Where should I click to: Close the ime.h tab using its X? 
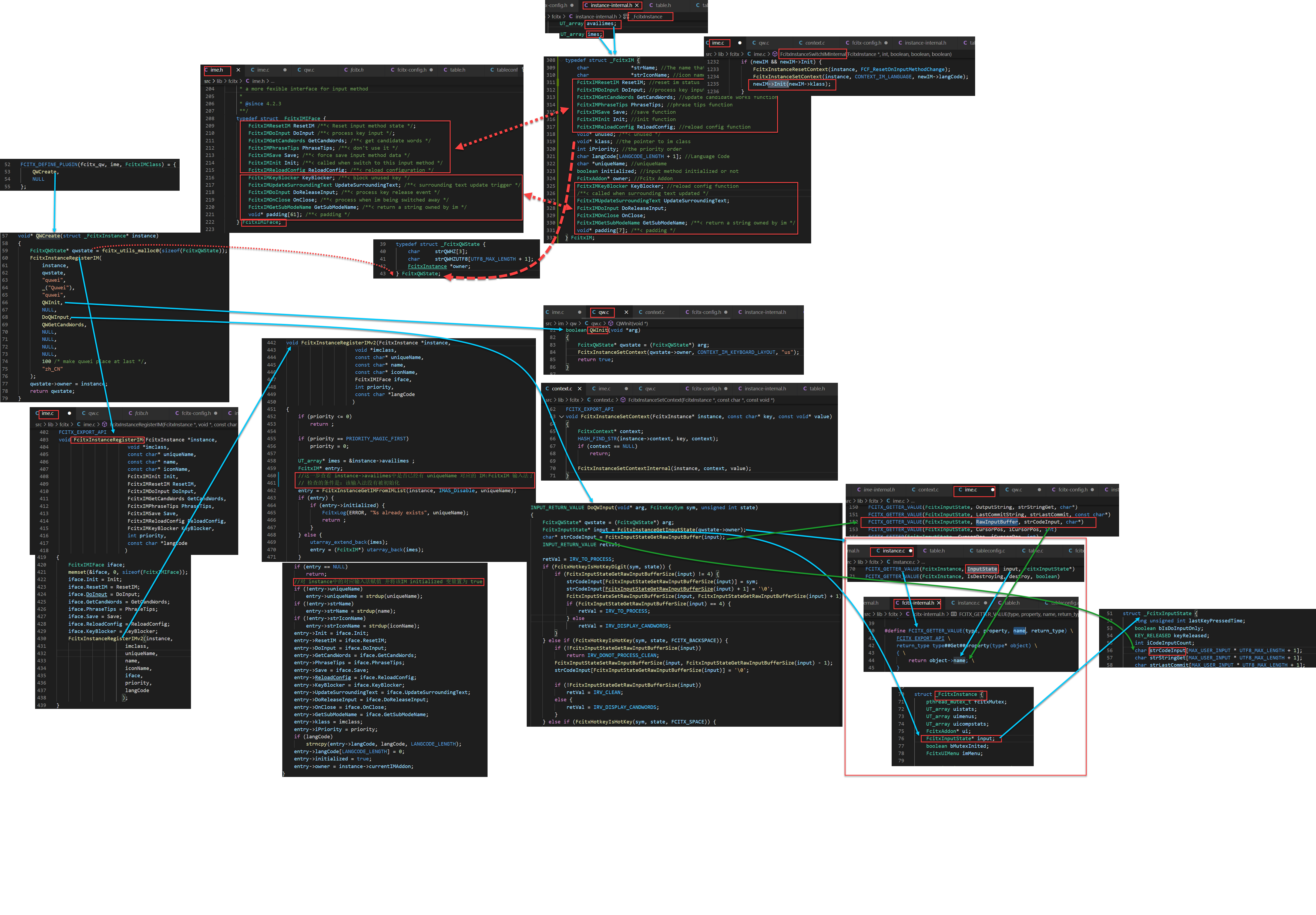[238, 70]
